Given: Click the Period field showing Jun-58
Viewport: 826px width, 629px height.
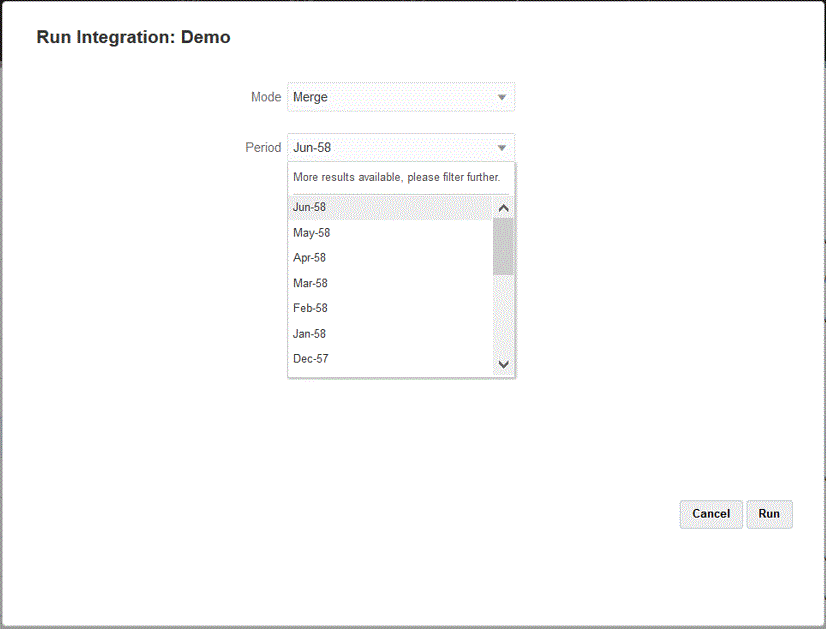Looking at the screenshot, I should [390, 148].
